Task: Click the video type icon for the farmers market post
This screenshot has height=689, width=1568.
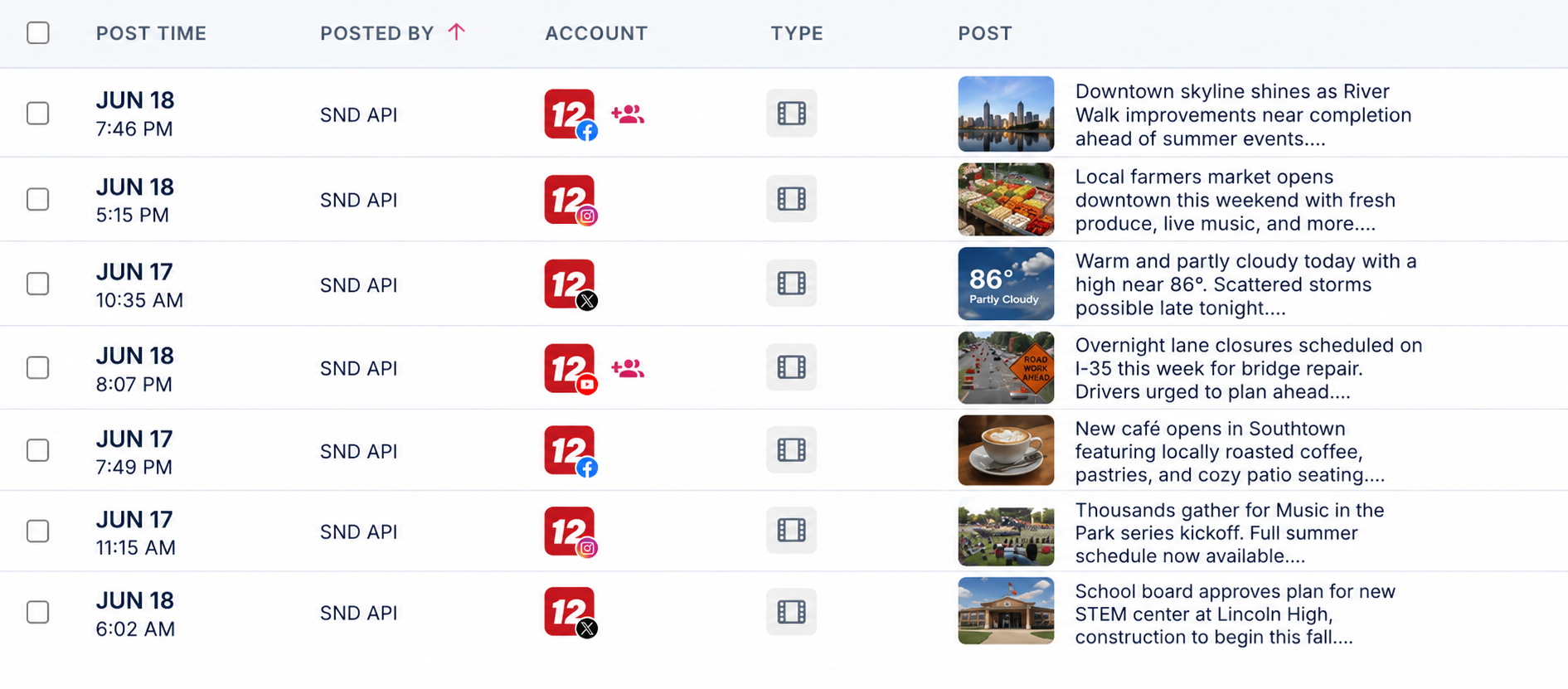Action: (791, 199)
